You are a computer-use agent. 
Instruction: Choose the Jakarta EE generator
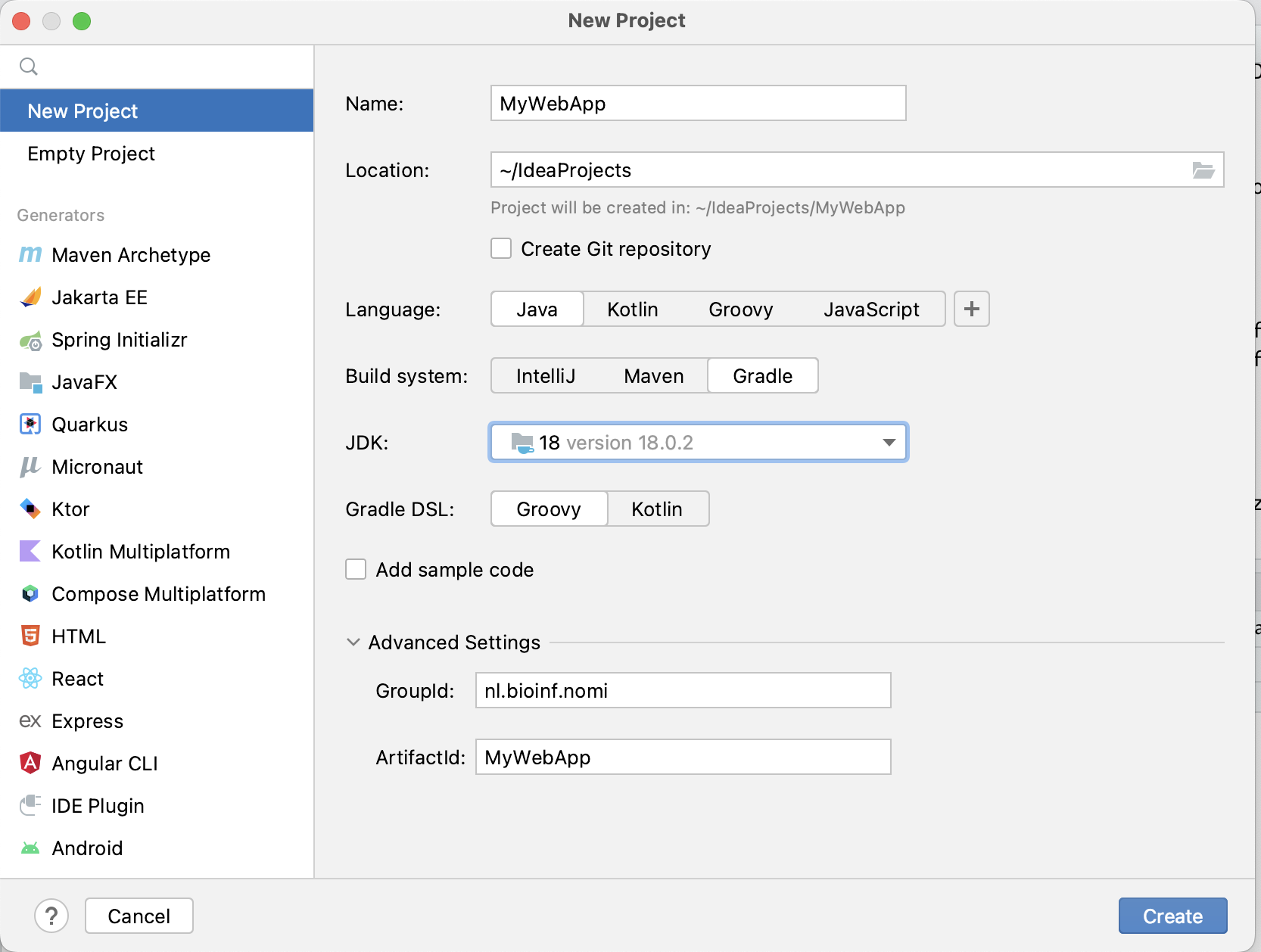157,297
